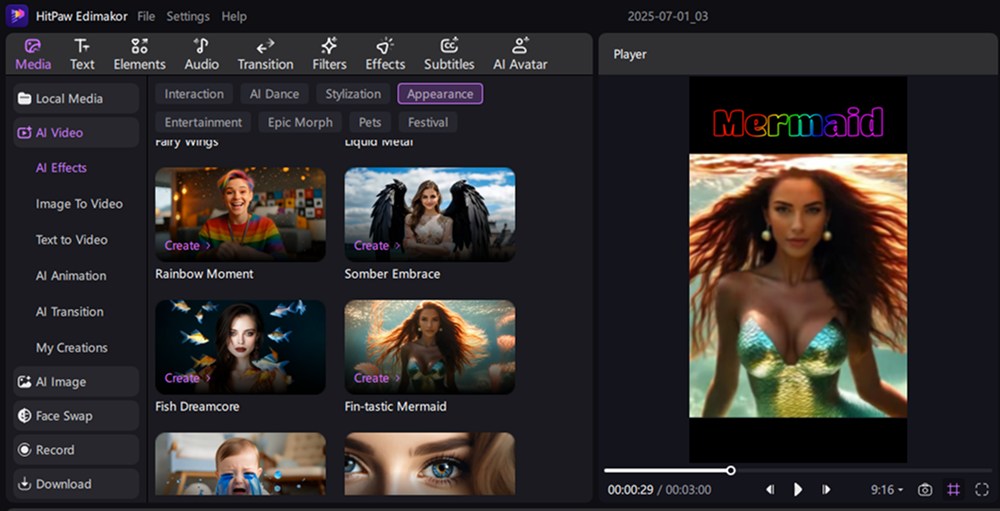Select the Festival category chip

tap(428, 122)
